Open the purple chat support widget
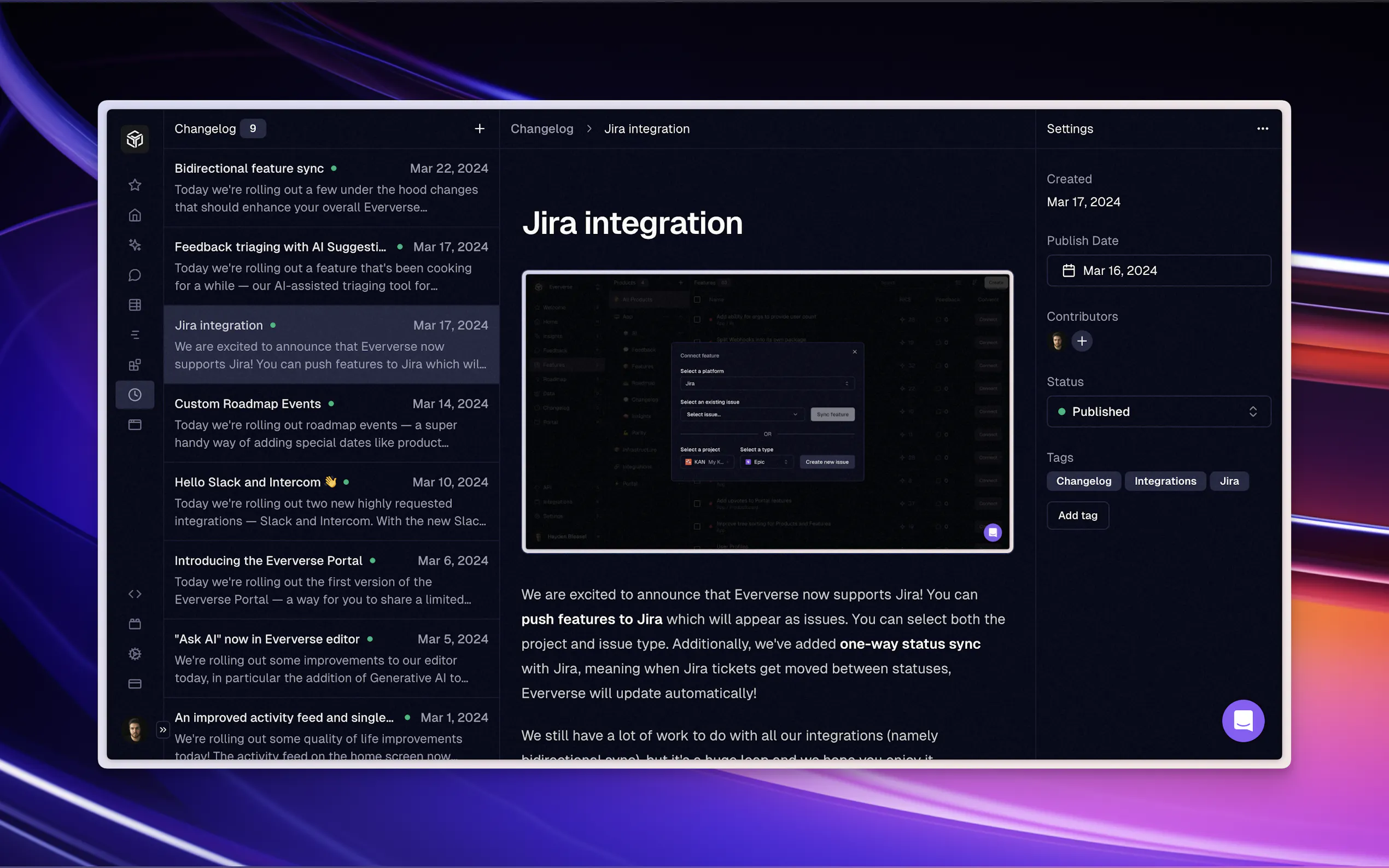 coord(1242,720)
